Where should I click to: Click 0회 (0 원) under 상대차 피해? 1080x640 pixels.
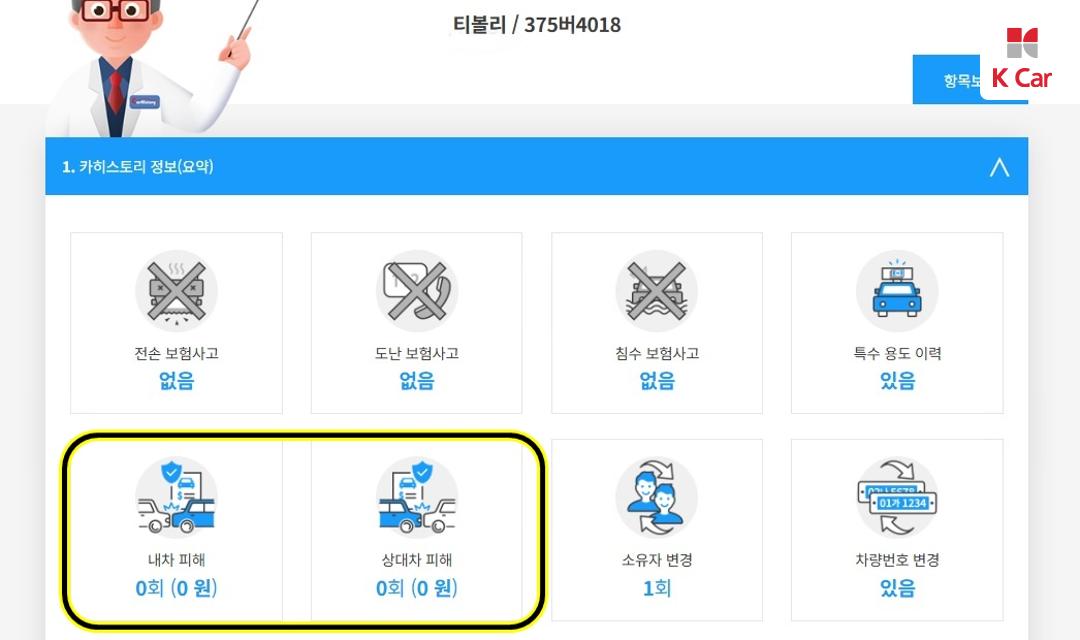(417, 588)
